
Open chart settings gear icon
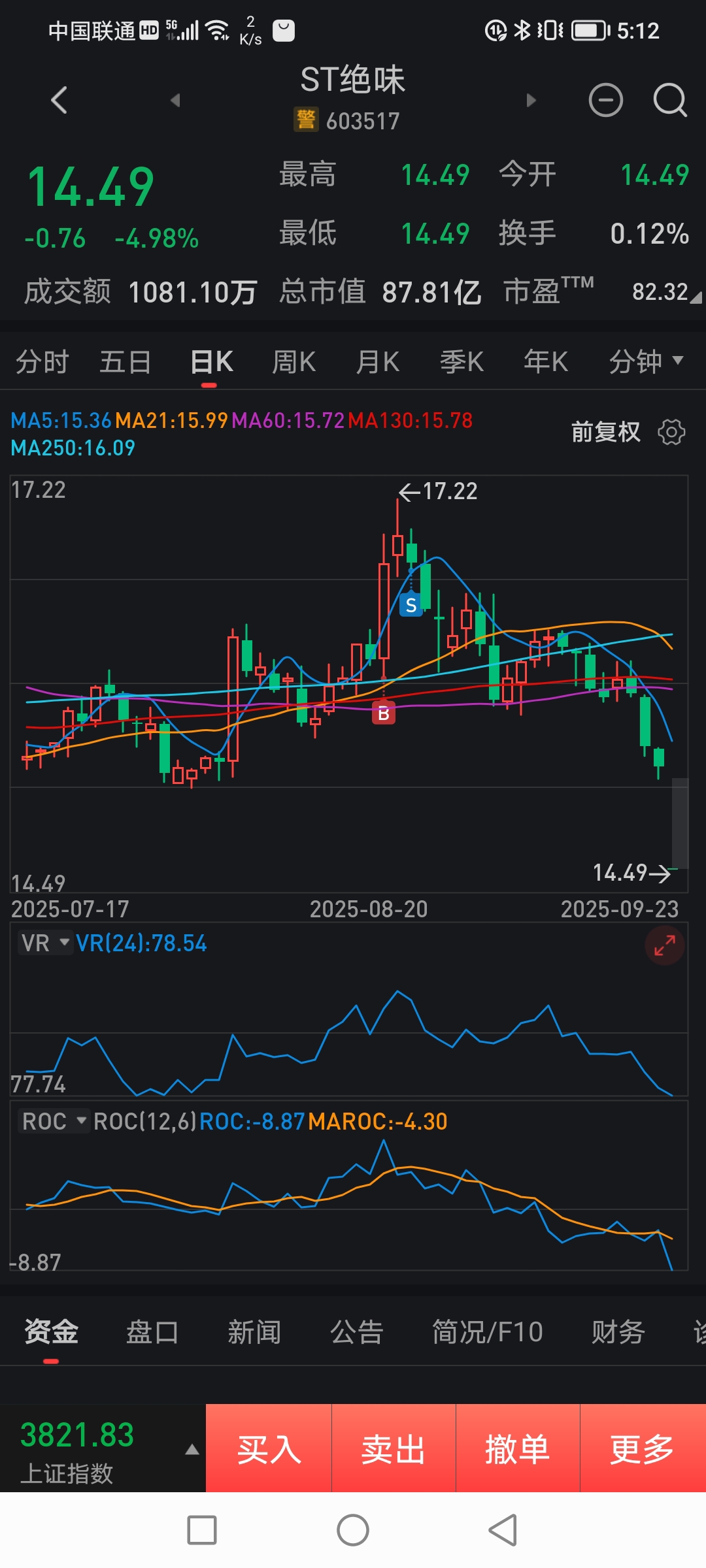pos(671,432)
